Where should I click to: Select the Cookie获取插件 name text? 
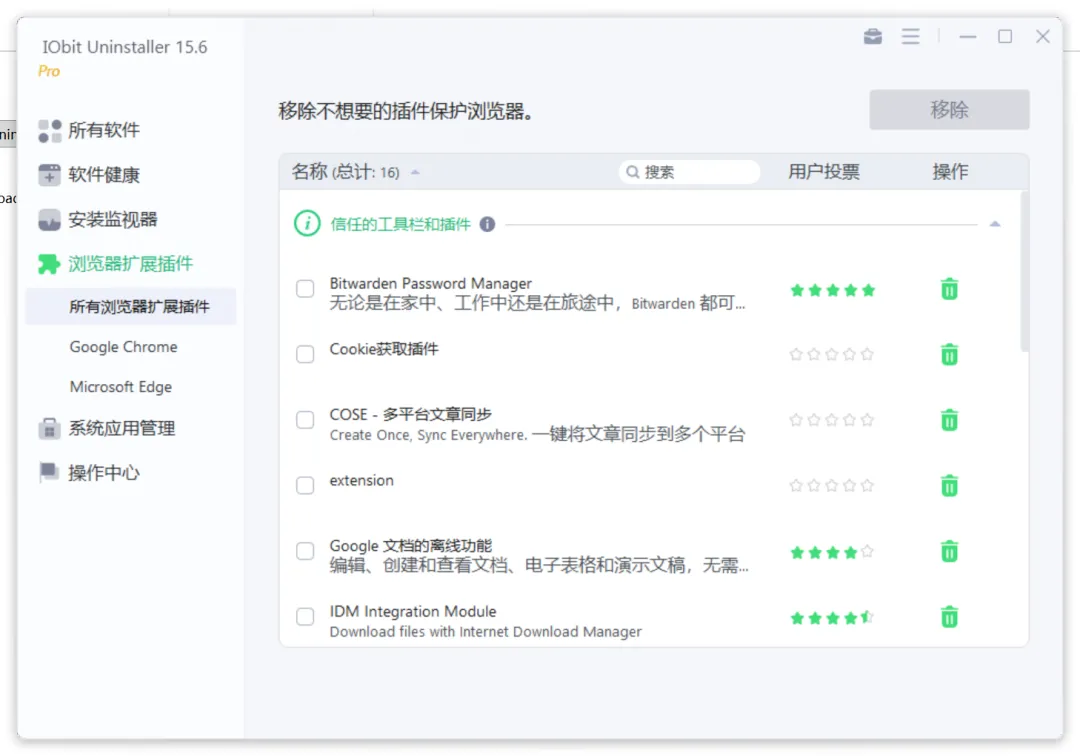(x=384, y=348)
